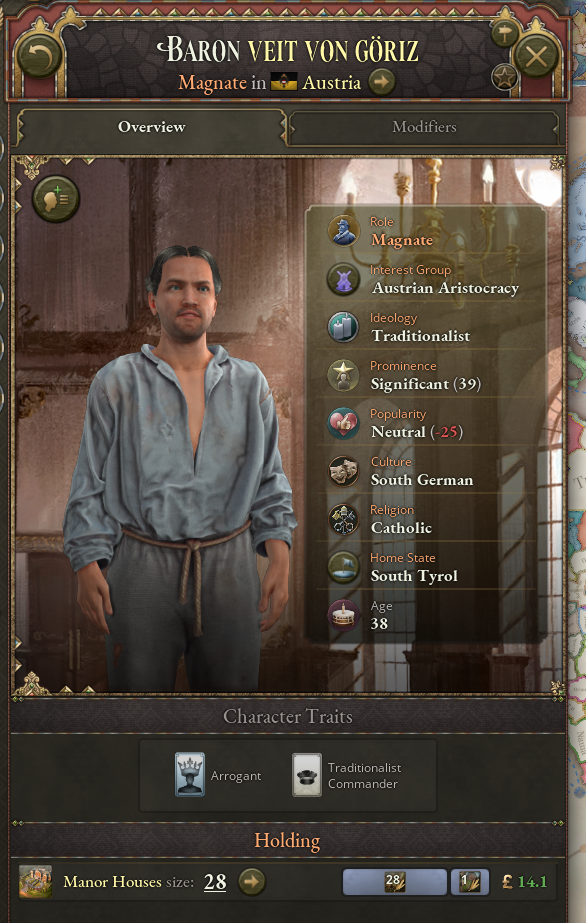
Task: Click the Catholic religion keys icon
Action: (x=343, y=519)
